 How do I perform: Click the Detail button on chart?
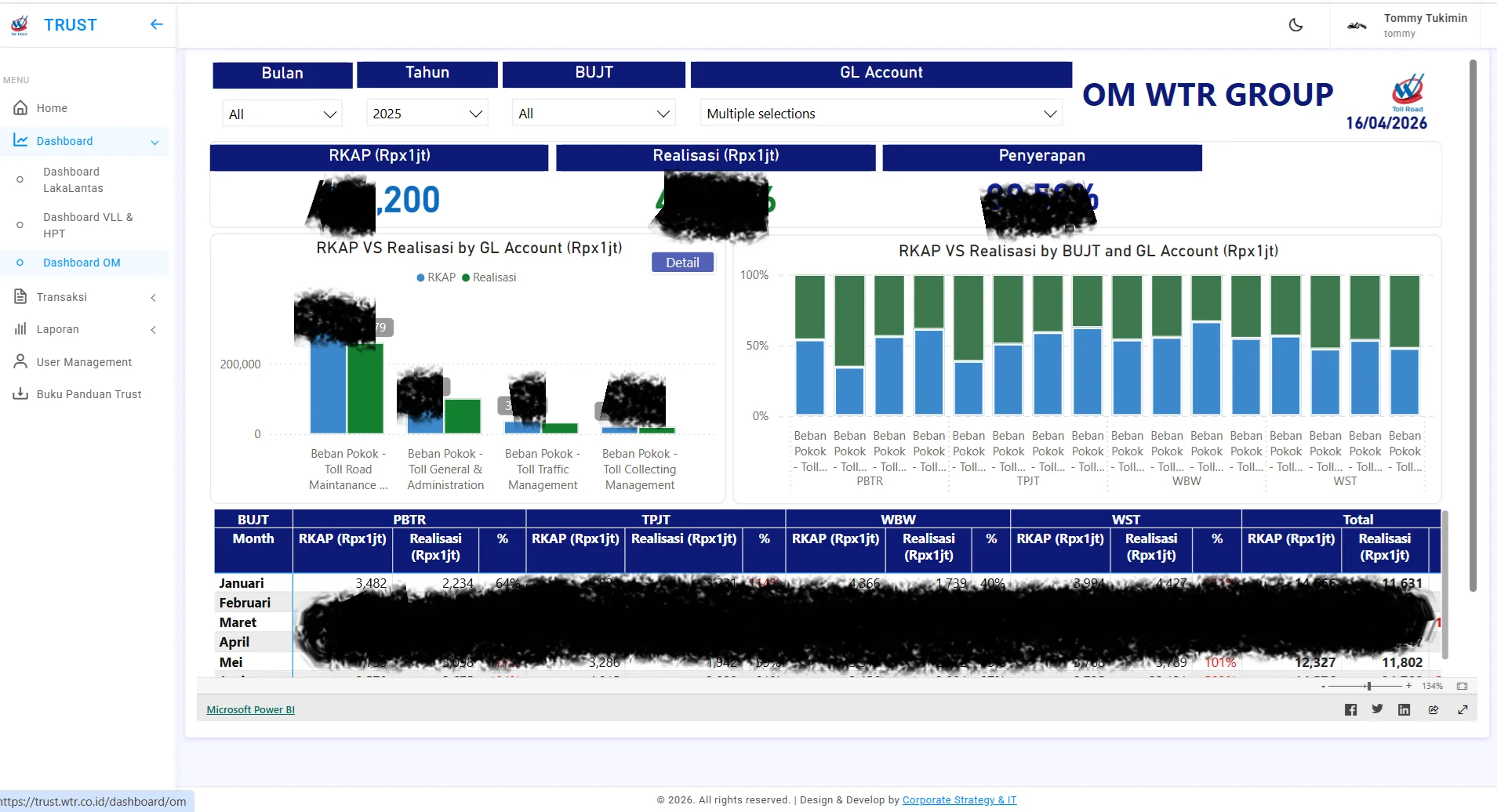coord(682,263)
